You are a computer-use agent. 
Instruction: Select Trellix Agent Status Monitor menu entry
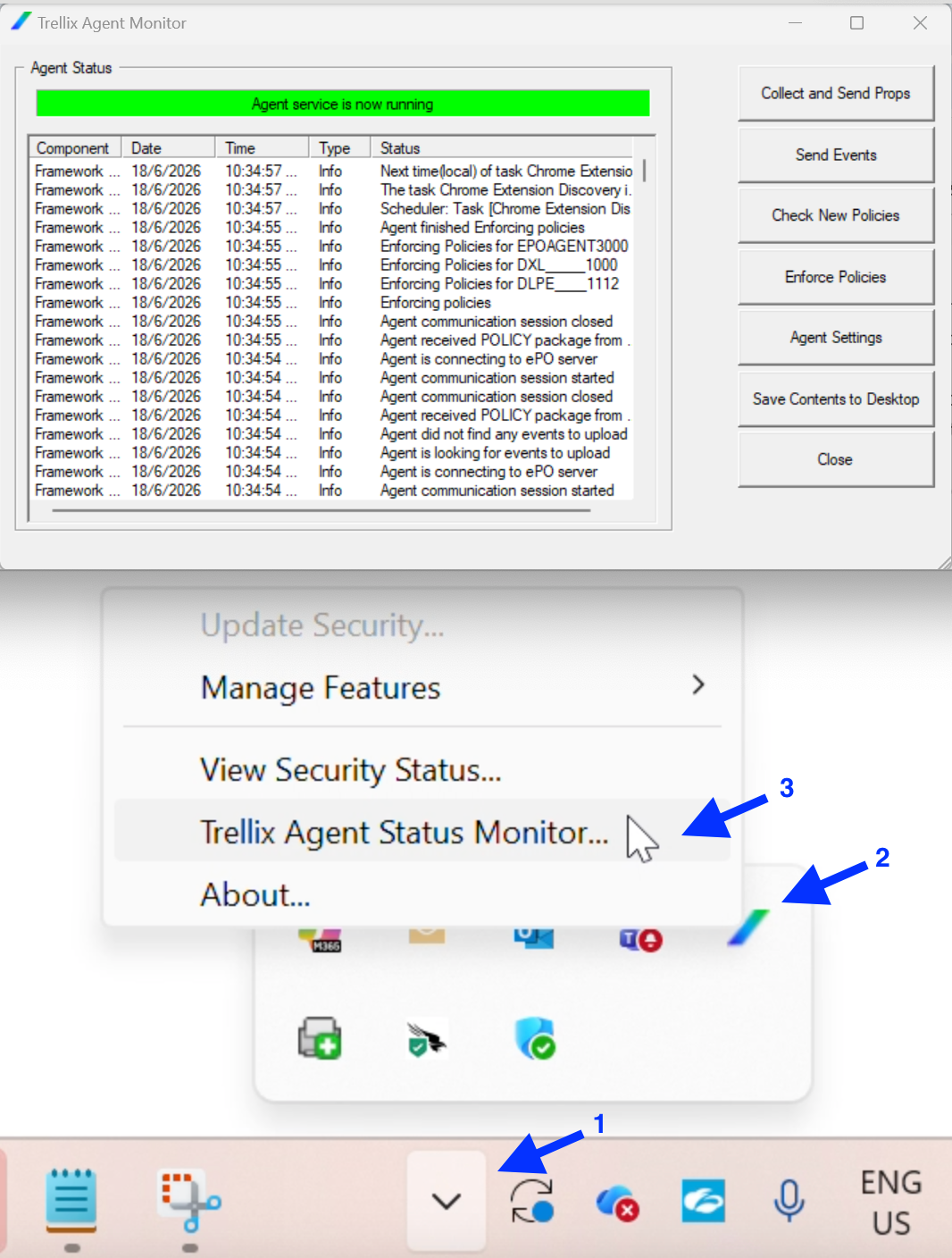click(x=422, y=831)
